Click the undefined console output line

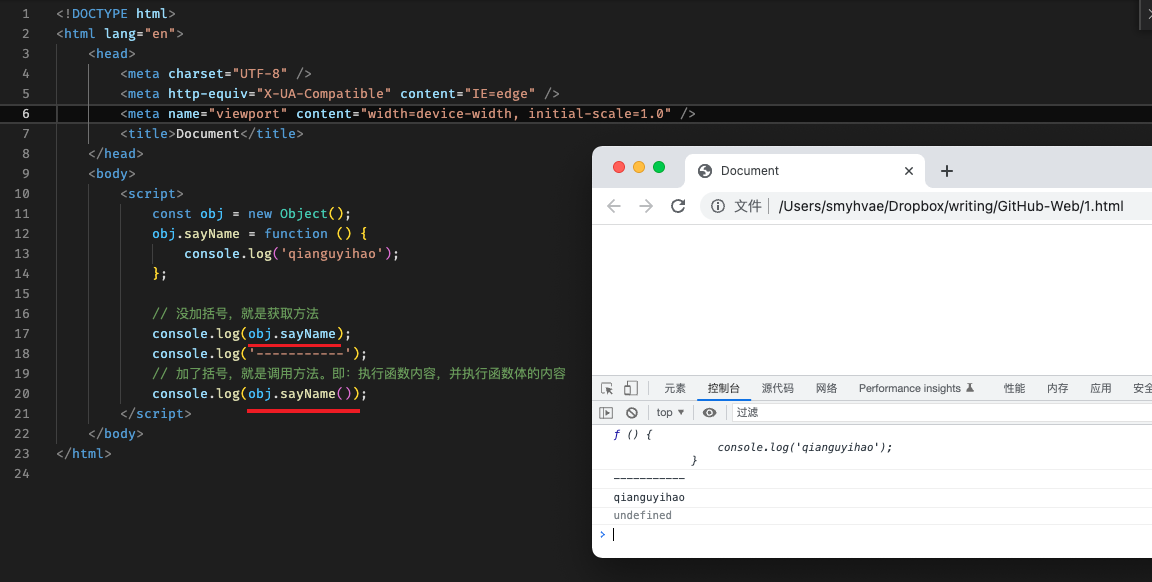(642, 515)
